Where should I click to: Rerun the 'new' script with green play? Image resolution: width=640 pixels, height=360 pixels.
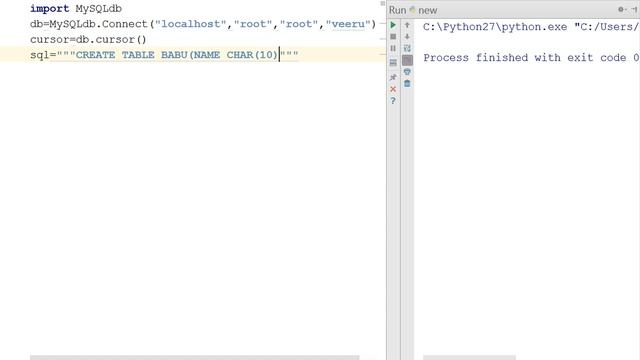[x=393, y=25]
